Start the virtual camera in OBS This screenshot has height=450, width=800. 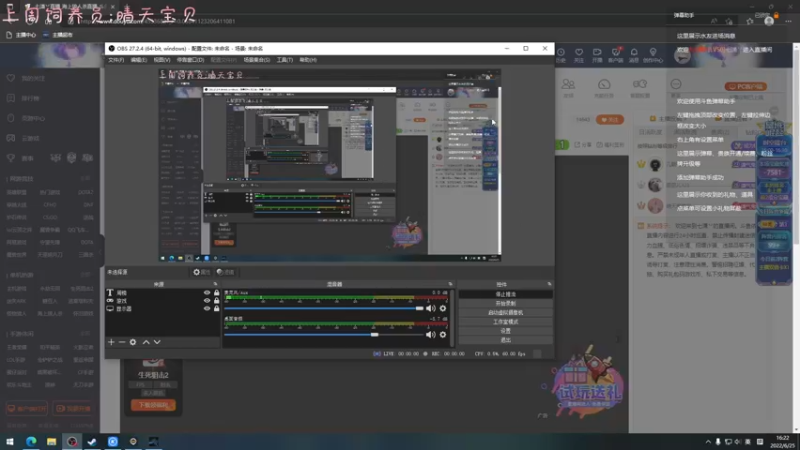(505, 313)
